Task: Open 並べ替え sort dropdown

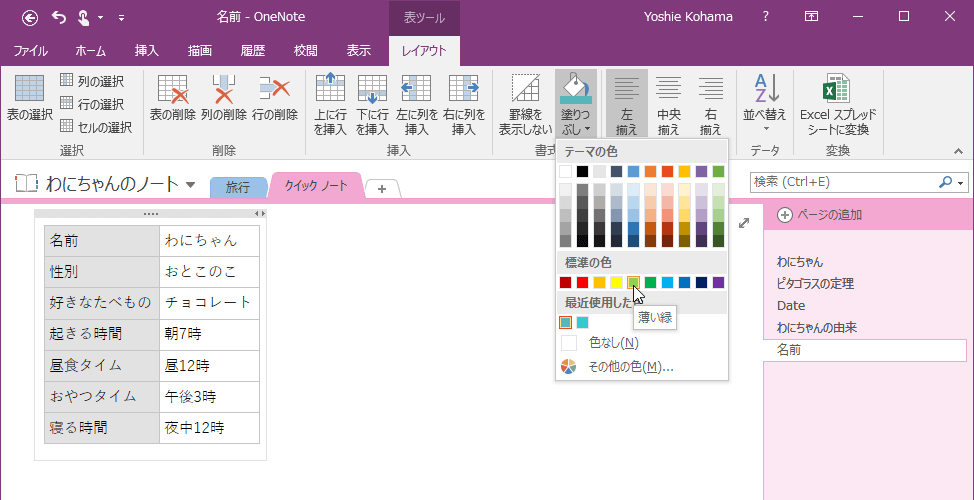Action: (765, 102)
